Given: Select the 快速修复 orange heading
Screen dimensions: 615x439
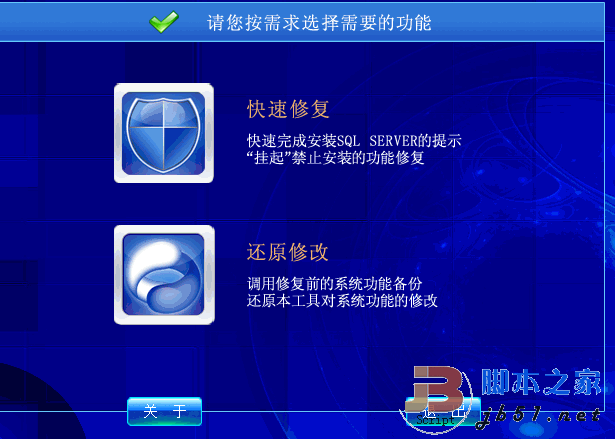Looking at the screenshot, I should click(288, 109).
